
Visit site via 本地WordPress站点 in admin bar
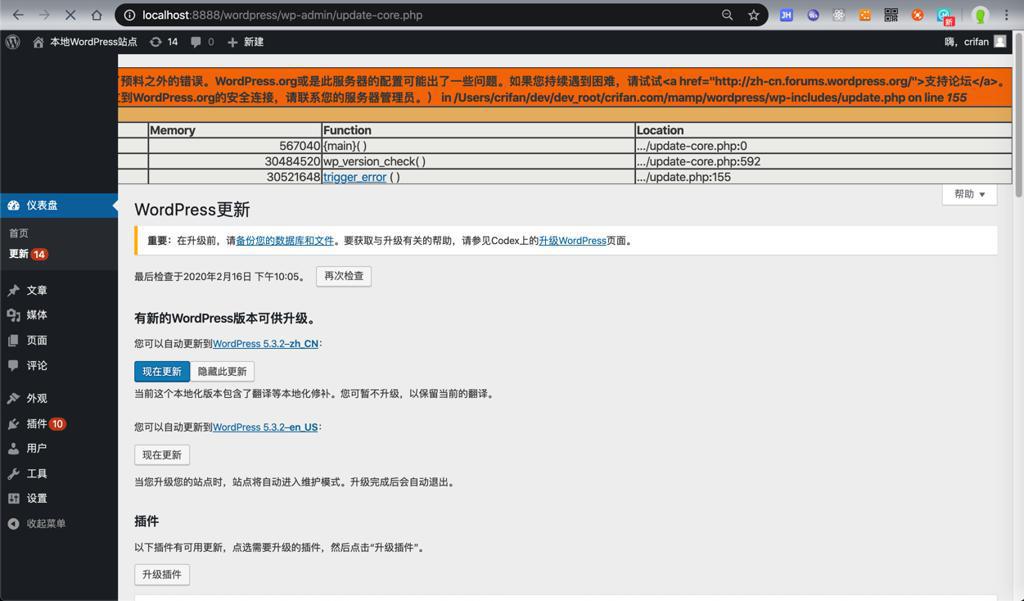click(85, 42)
